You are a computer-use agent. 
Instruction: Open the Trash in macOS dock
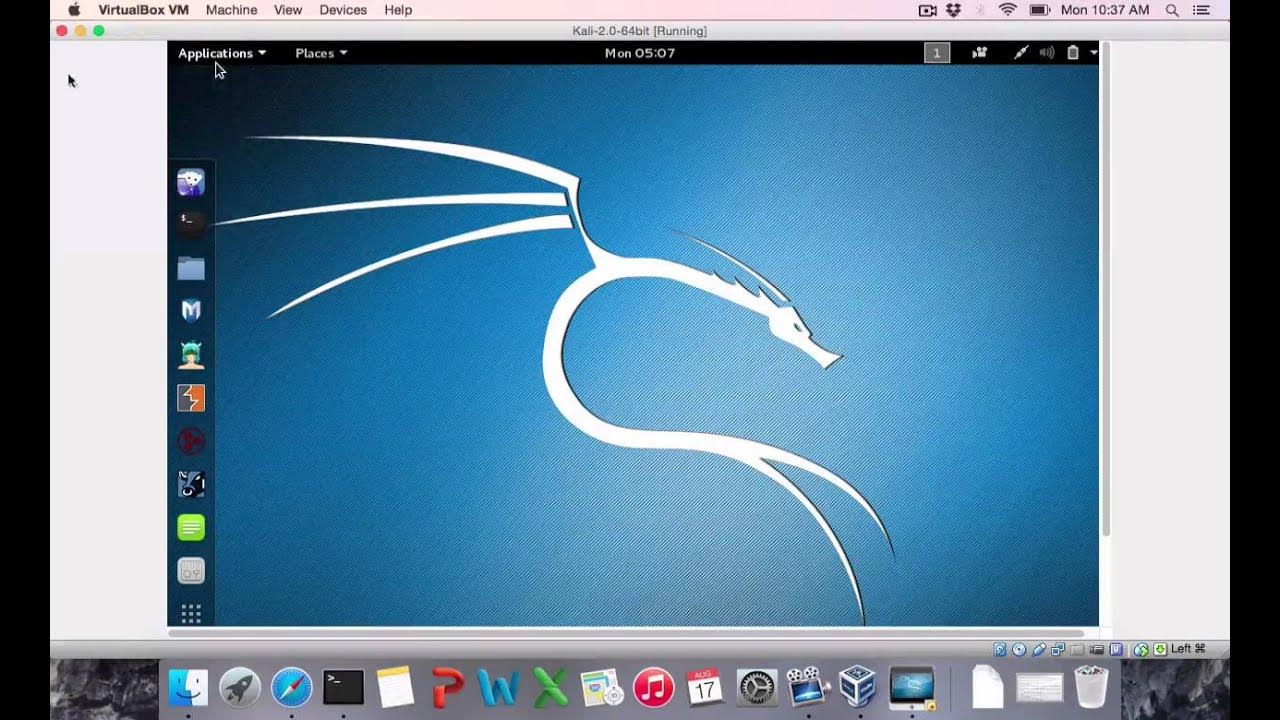point(1091,688)
